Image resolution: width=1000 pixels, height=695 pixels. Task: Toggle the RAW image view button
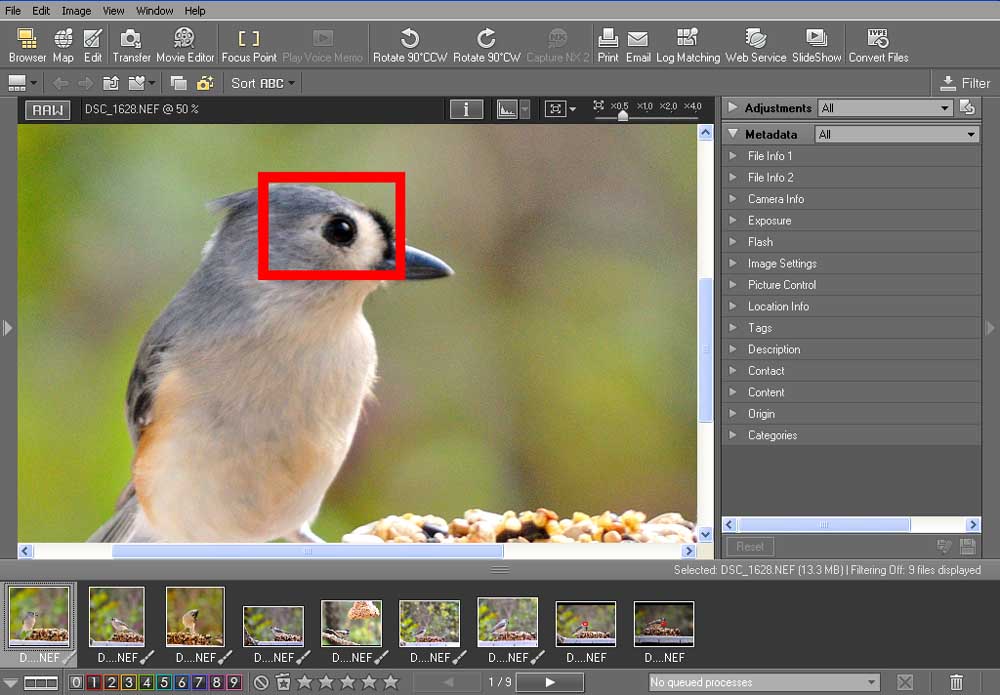click(47, 109)
